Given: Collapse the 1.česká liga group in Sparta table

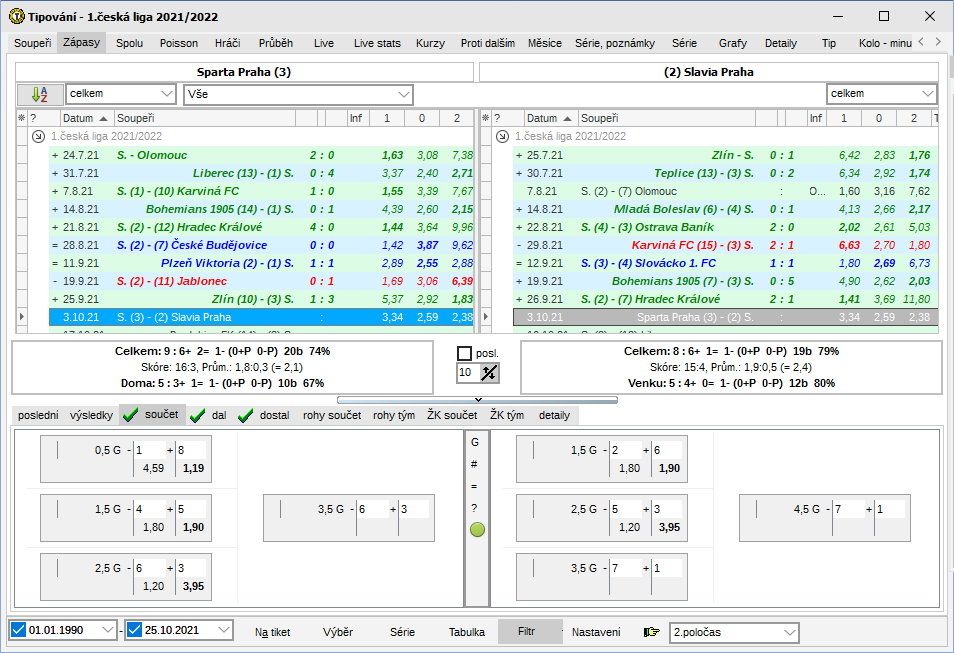Looking at the screenshot, I should (38, 136).
